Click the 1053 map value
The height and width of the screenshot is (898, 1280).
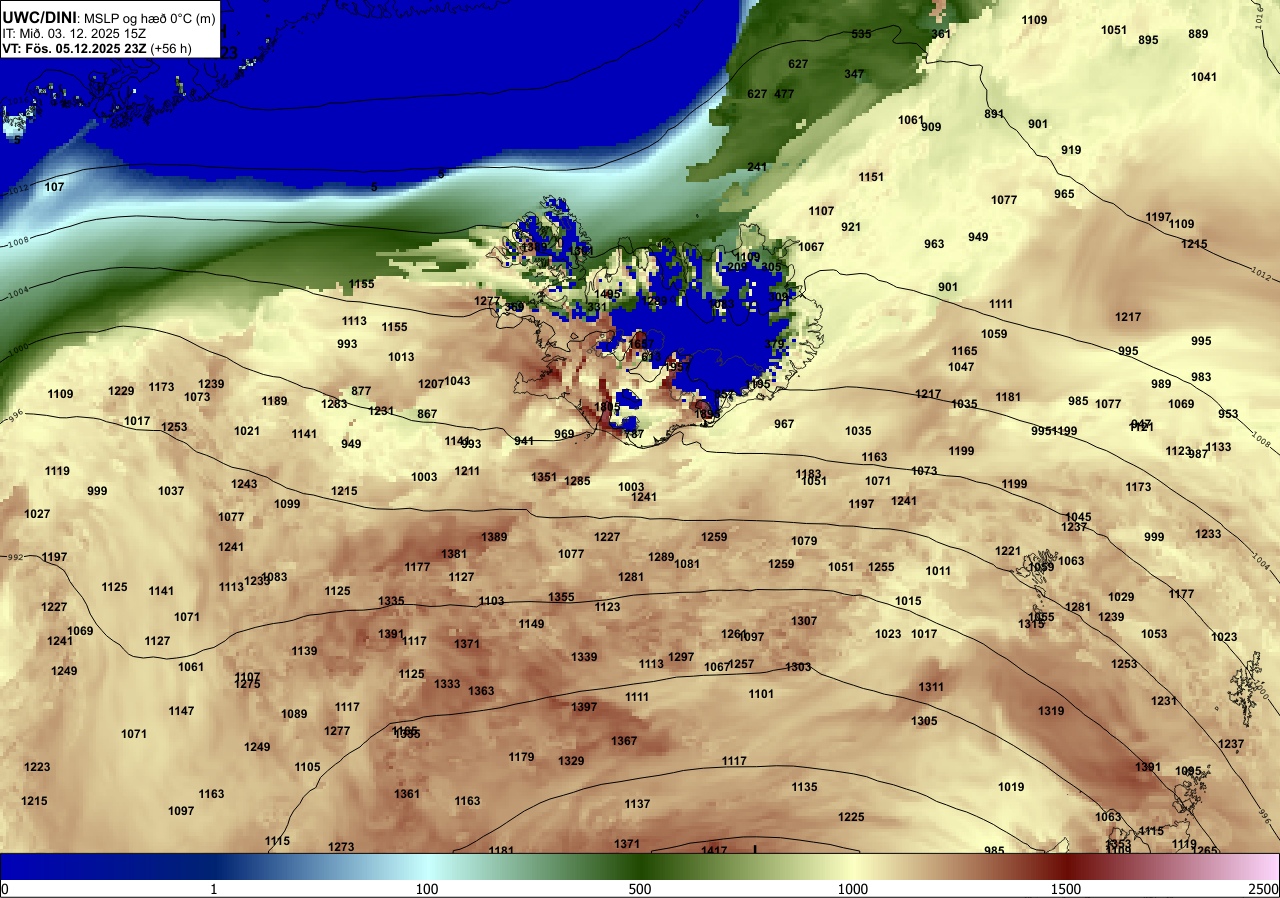1154,634
